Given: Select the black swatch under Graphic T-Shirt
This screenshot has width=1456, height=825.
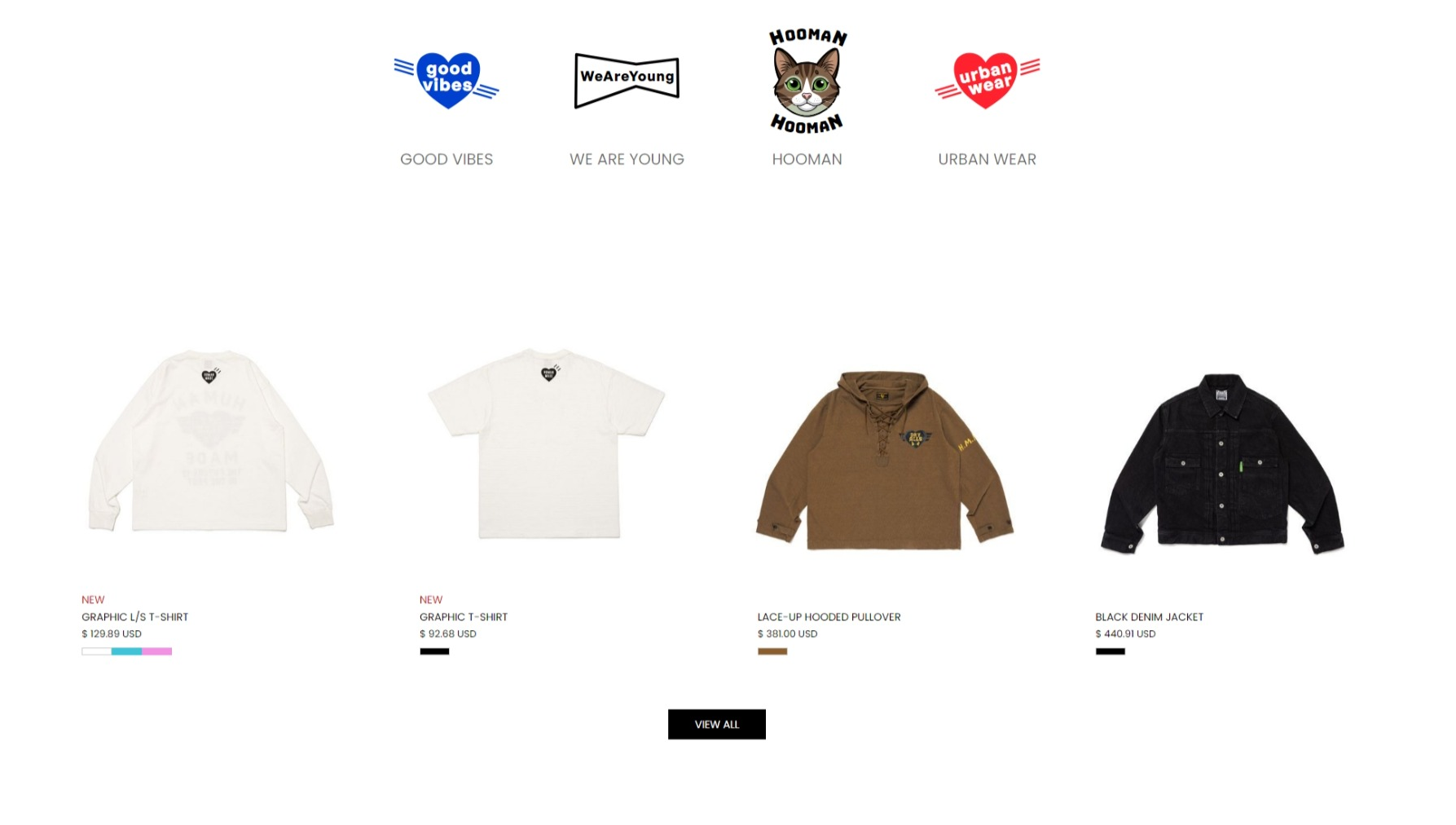Looking at the screenshot, I should coord(434,651).
